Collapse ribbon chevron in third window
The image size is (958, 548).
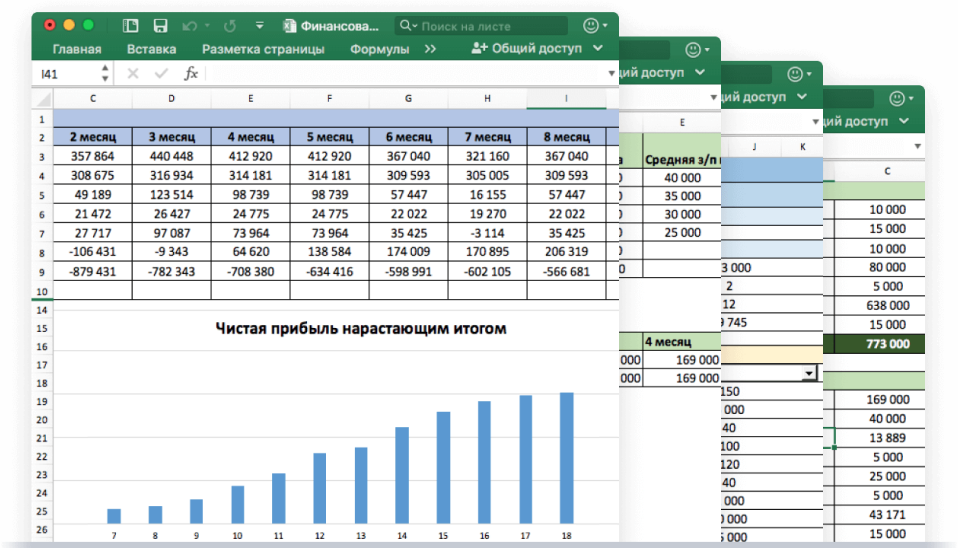802,97
